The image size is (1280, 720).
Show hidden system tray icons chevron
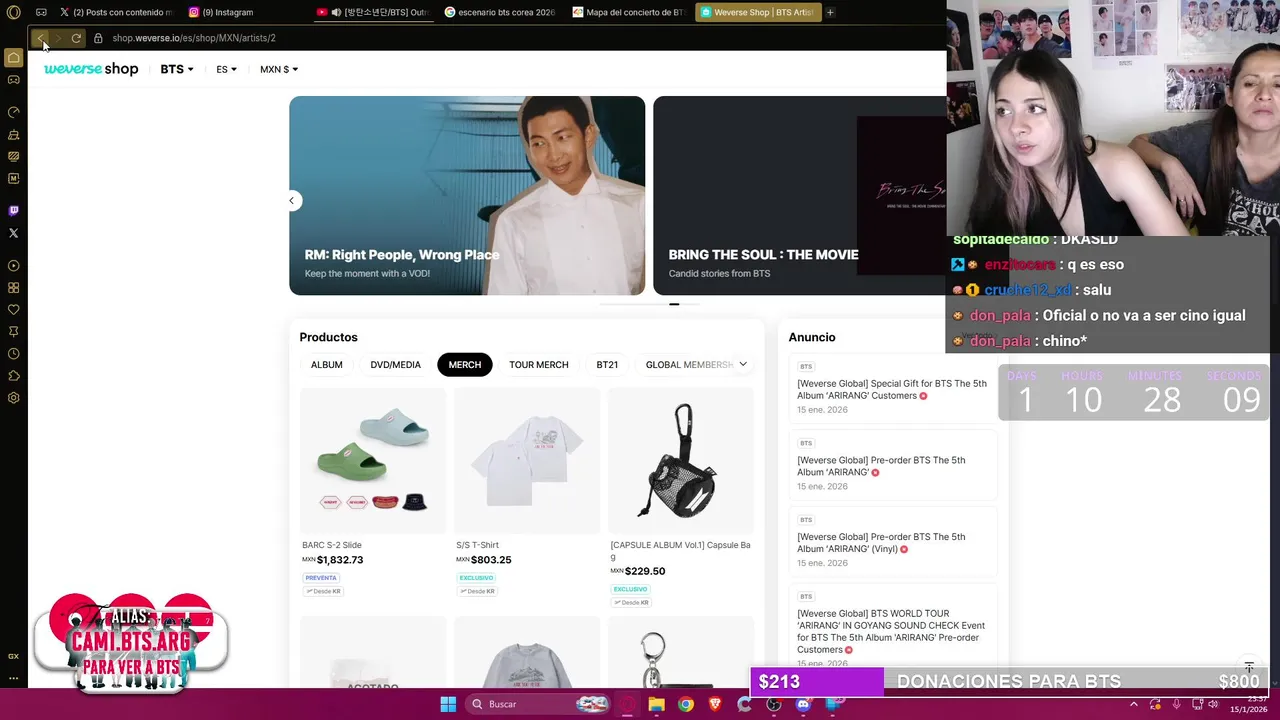1133,704
